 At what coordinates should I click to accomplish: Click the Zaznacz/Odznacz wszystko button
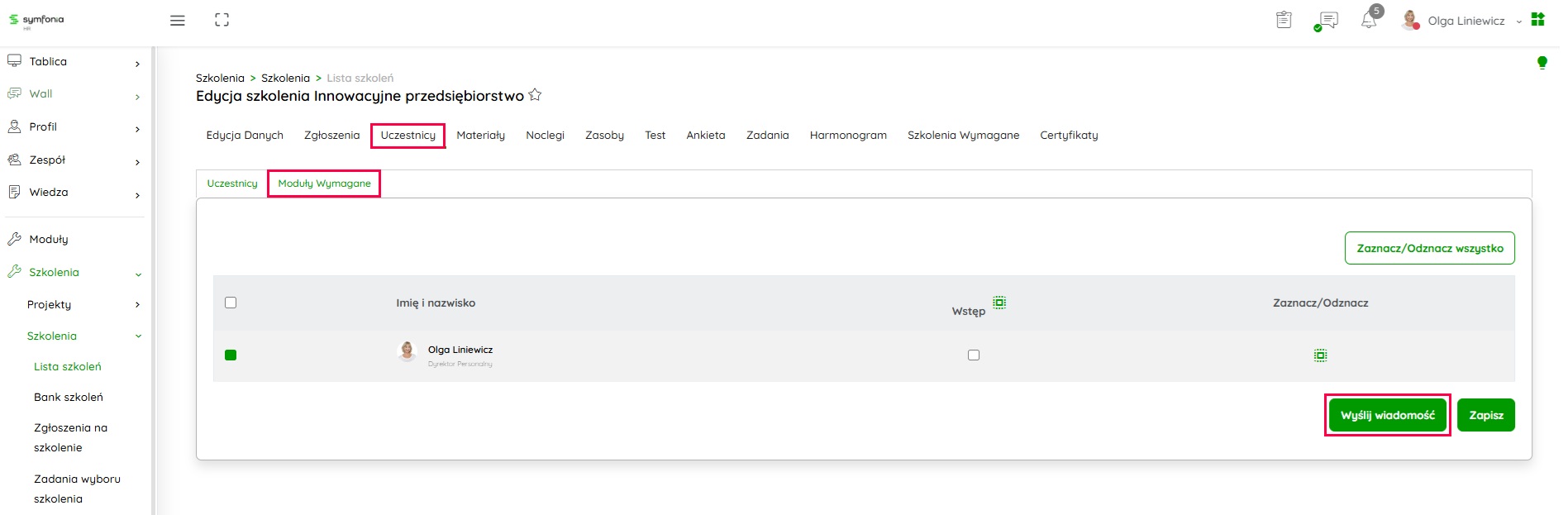tap(1429, 248)
